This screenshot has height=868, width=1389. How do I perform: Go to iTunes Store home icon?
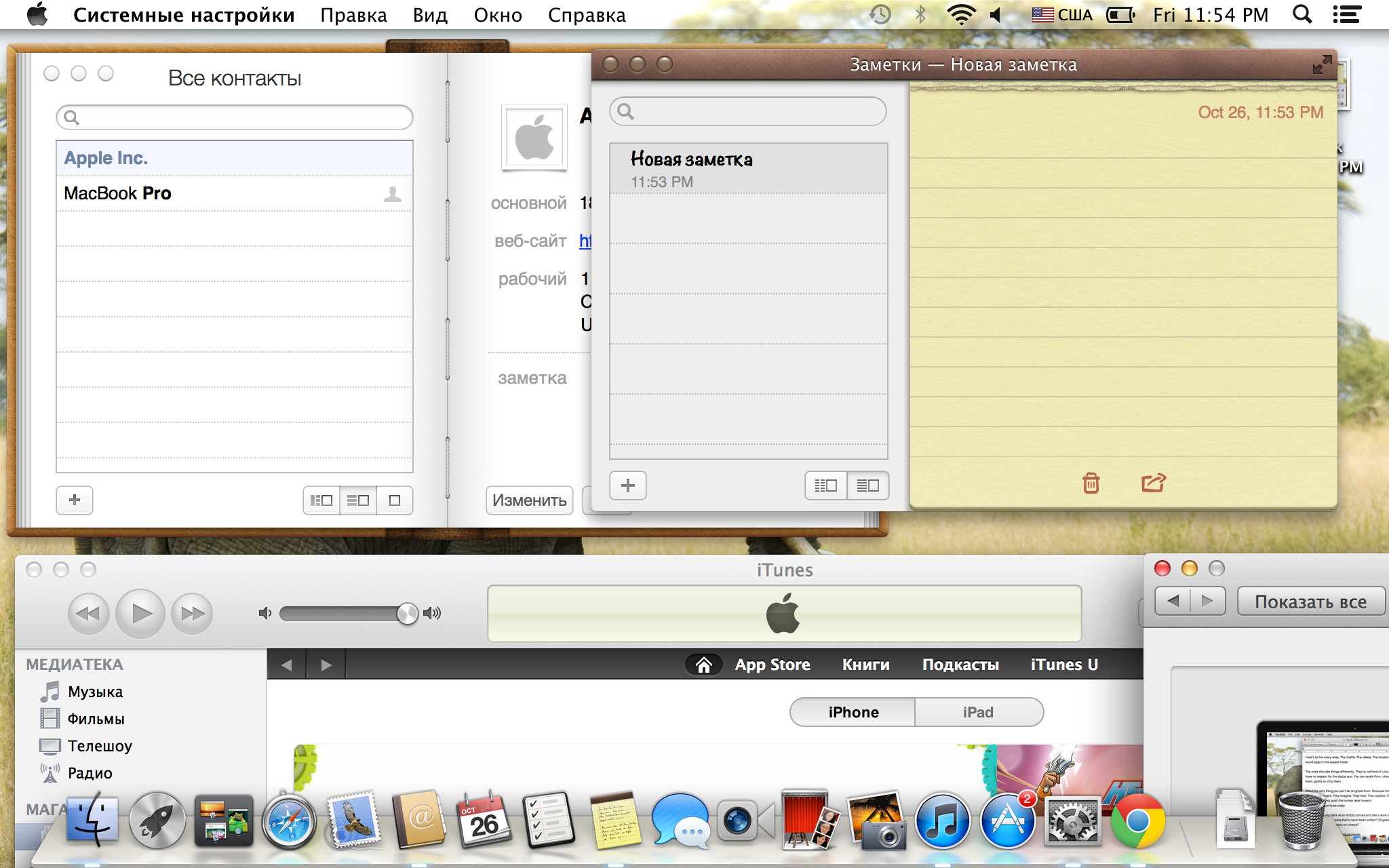704,665
